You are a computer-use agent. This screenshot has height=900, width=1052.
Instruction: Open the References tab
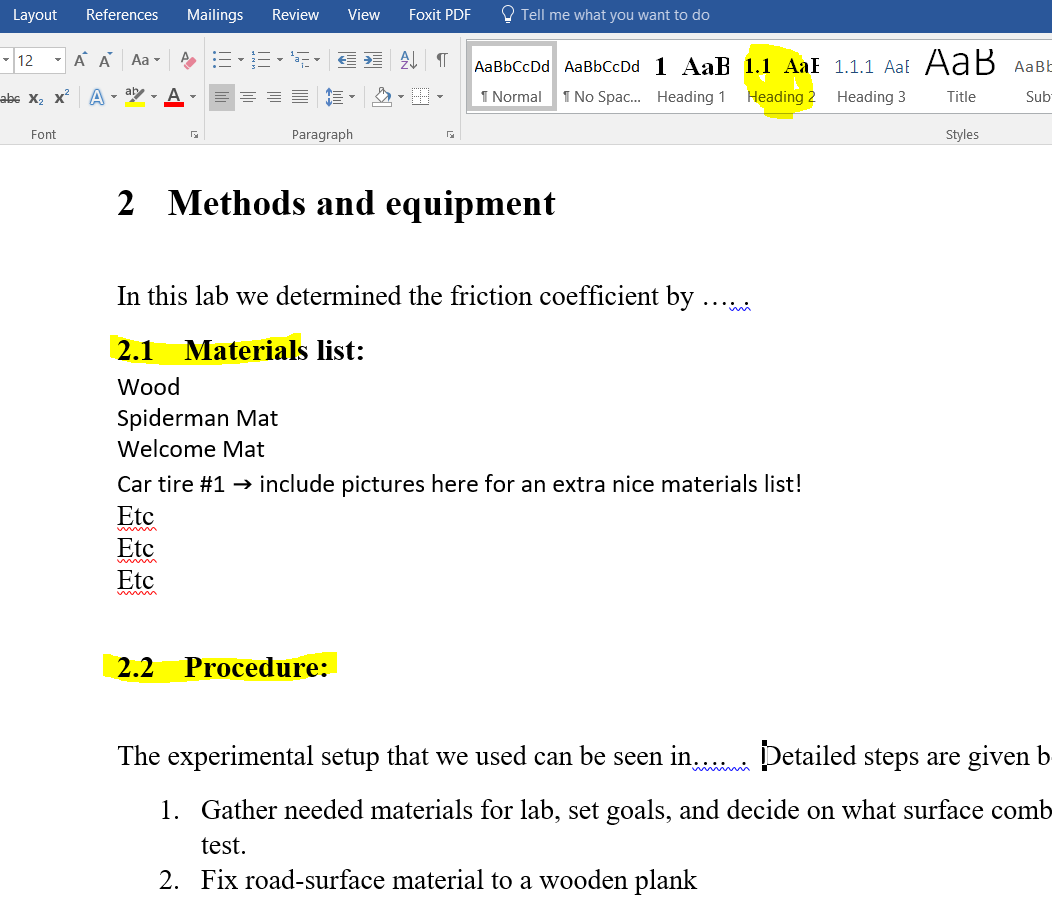(x=122, y=15)
